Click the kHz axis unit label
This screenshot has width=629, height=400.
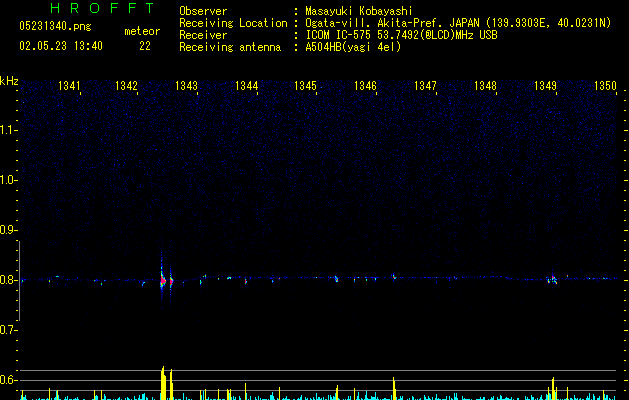coord(9,81)
